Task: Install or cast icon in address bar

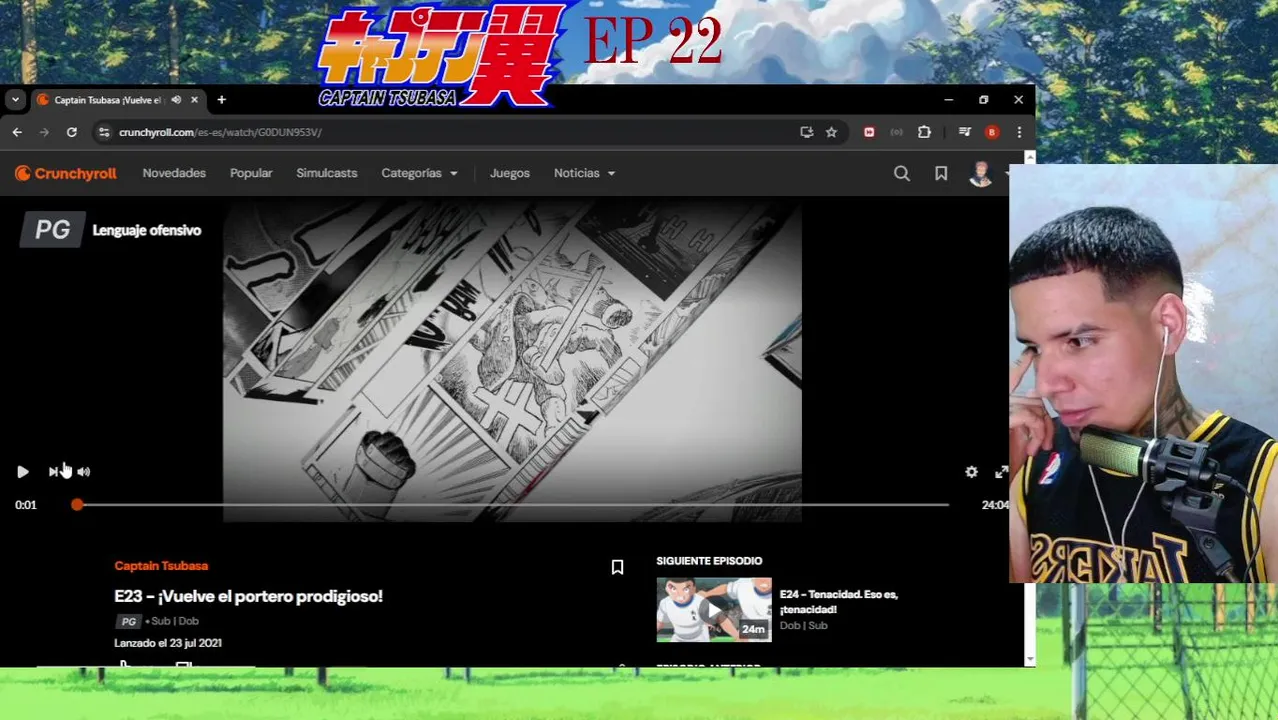Action: coord(806,132)
